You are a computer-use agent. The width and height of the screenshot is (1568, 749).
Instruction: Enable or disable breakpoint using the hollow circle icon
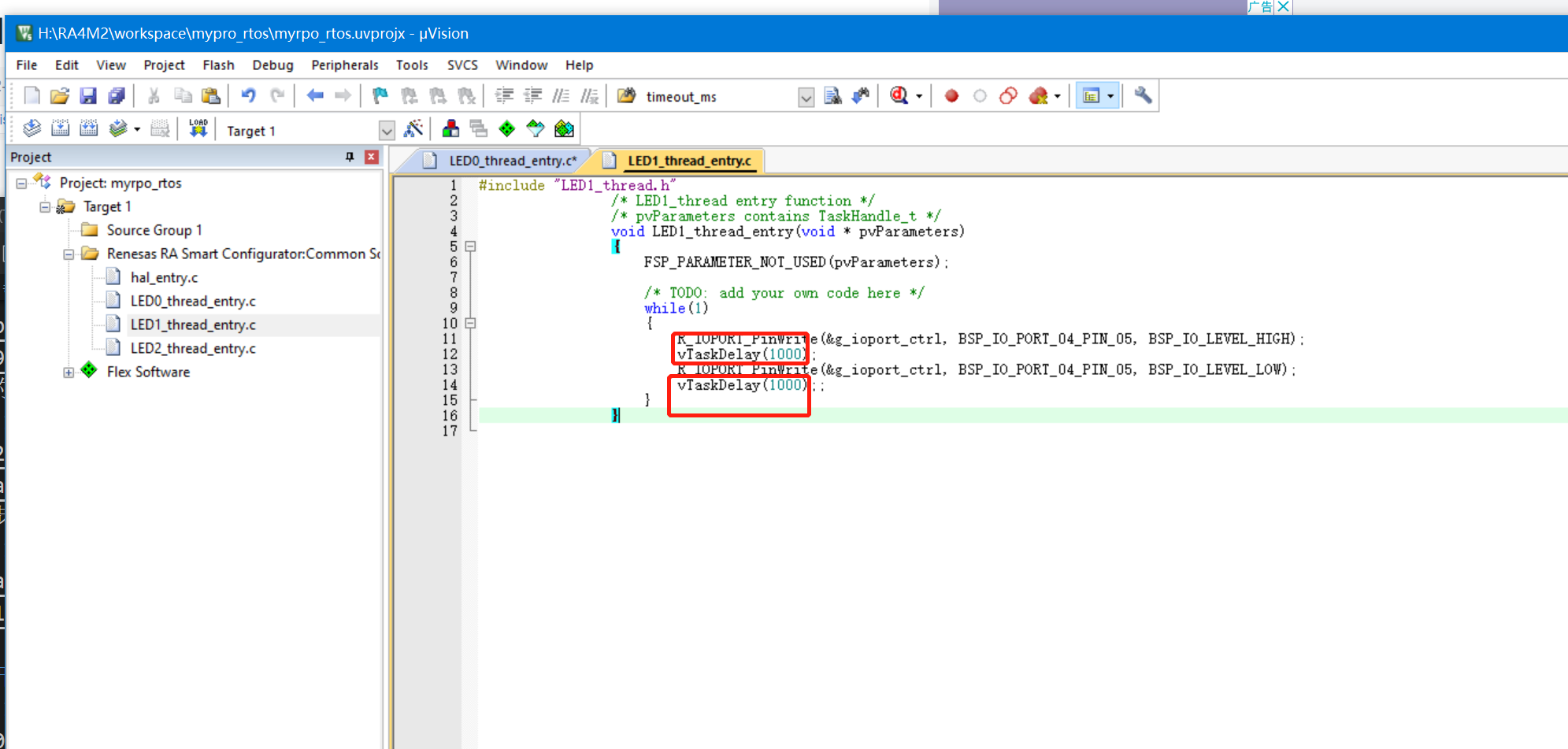click(980, 96)
